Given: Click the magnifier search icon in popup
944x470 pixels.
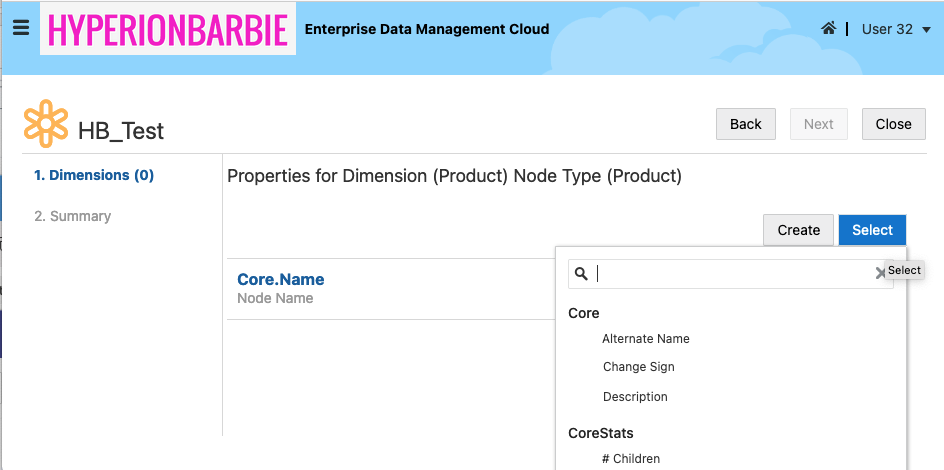Looking at the screenshot, I should click(582, 274).
